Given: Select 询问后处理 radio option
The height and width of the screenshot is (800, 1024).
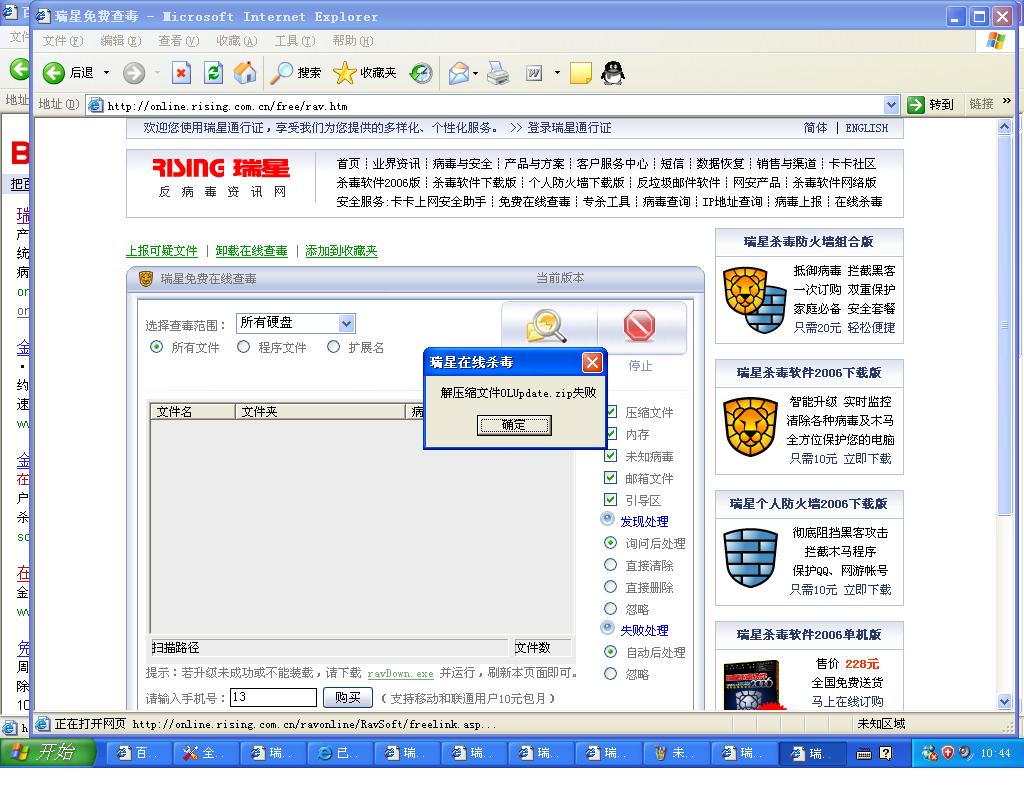Looking at the screenshot, I should click(x=610, y=543).
